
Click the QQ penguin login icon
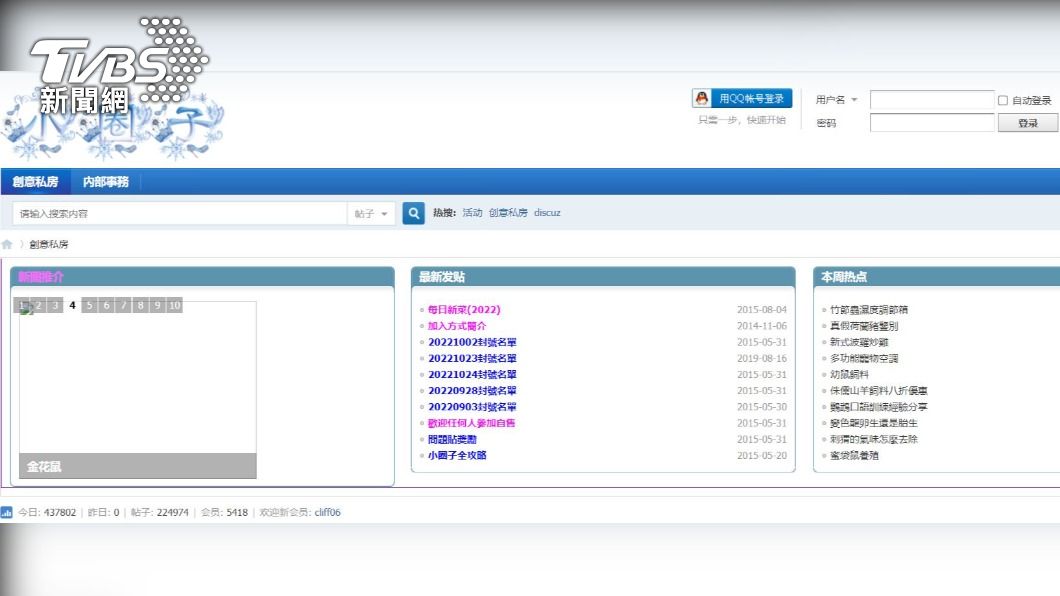[x=702, y=98]
